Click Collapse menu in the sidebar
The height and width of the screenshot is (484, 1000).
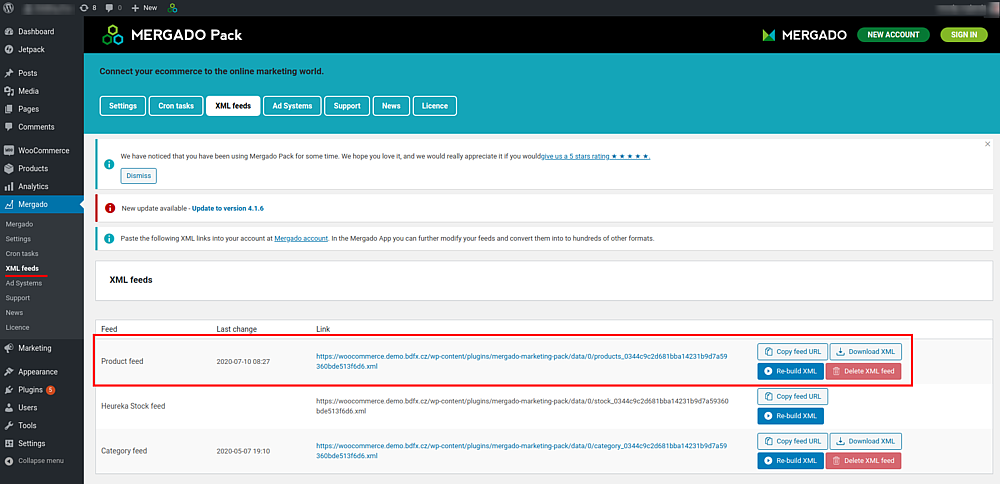pos(41,460)
